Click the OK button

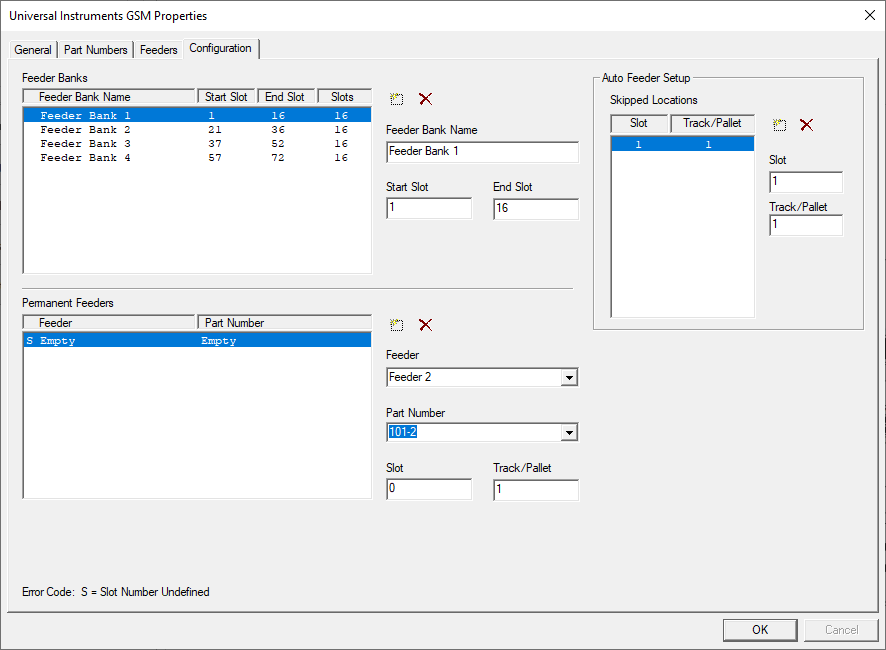(x=760, y=629)
